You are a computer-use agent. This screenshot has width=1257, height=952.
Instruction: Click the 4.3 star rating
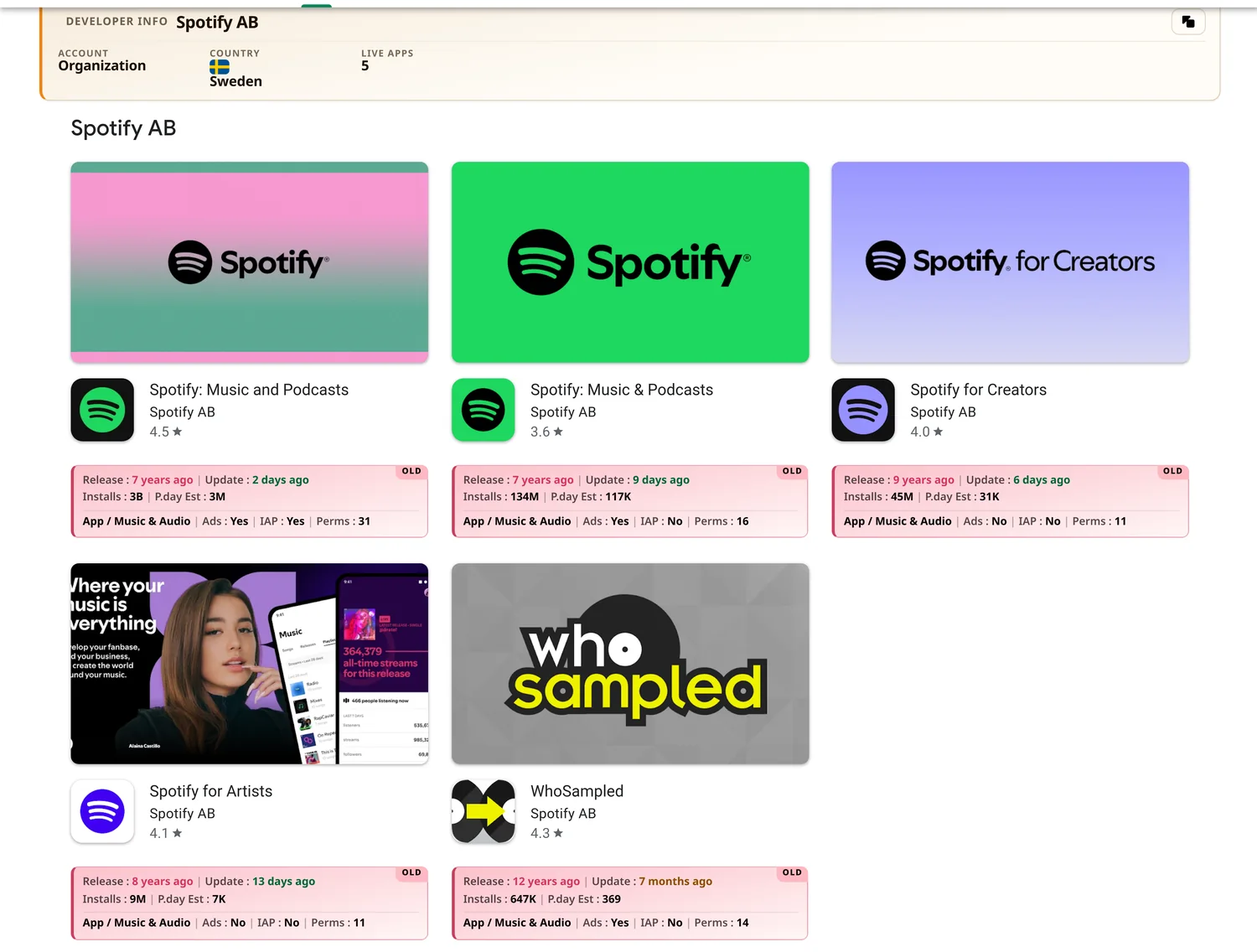point(546,833)
